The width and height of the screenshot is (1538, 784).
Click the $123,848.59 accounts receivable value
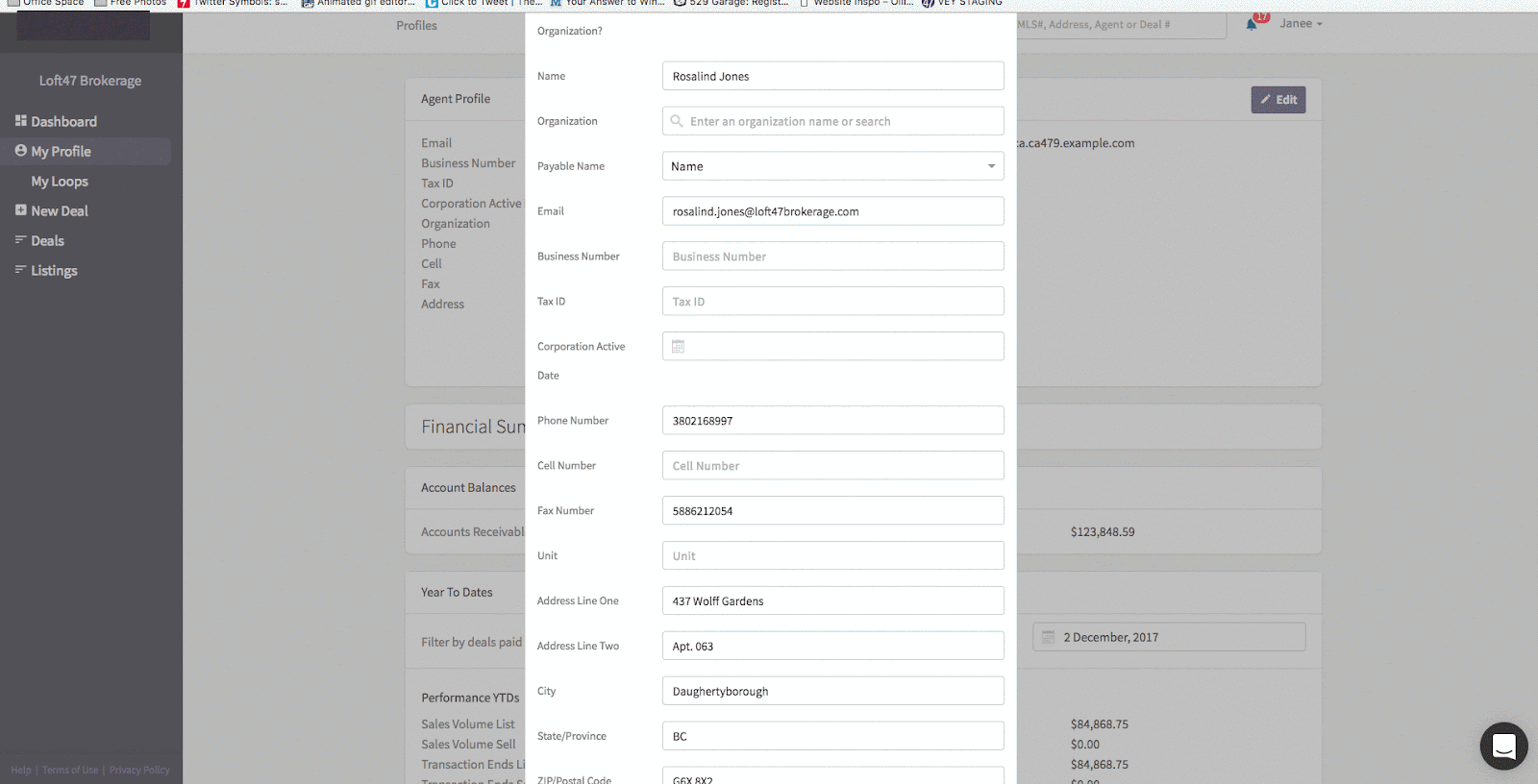tap(1103, 532)
